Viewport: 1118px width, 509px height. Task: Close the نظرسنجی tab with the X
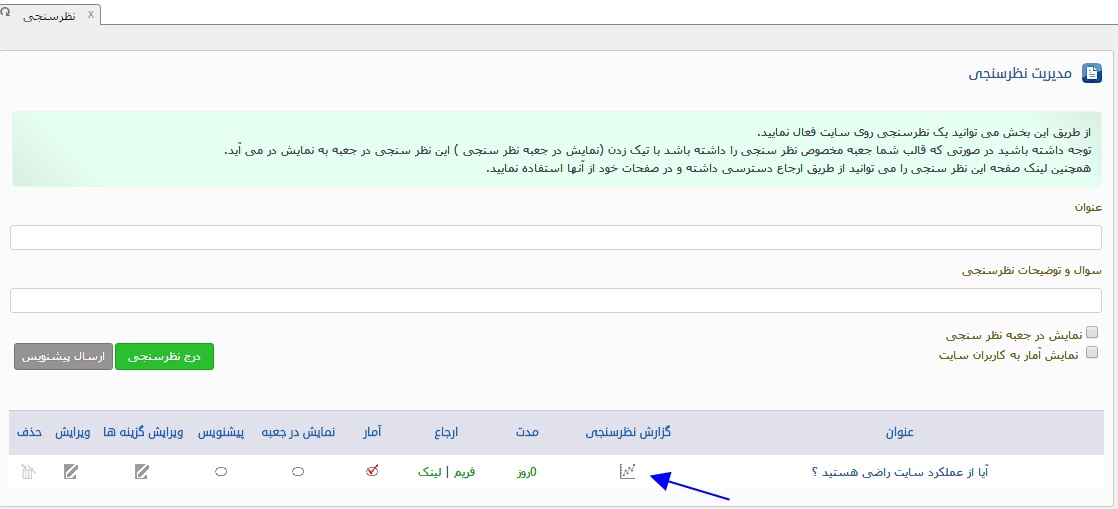click(x=92, y=14)
